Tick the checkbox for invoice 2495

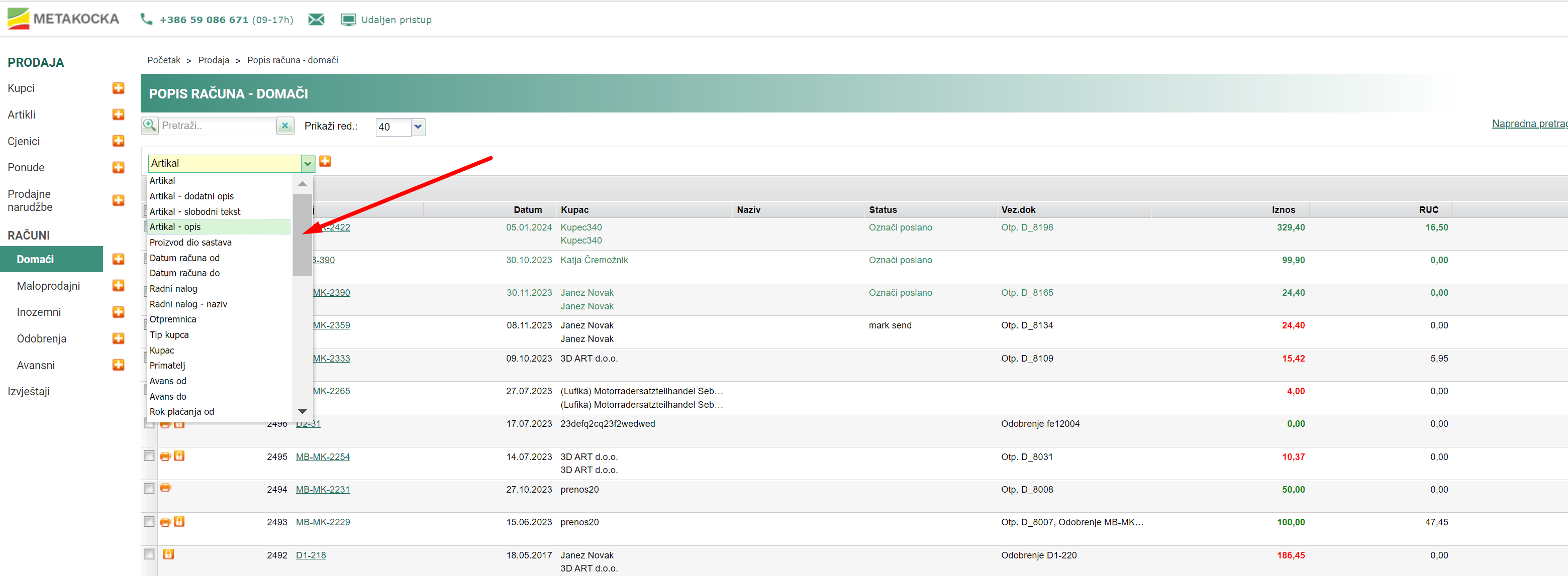coord(149,455)
